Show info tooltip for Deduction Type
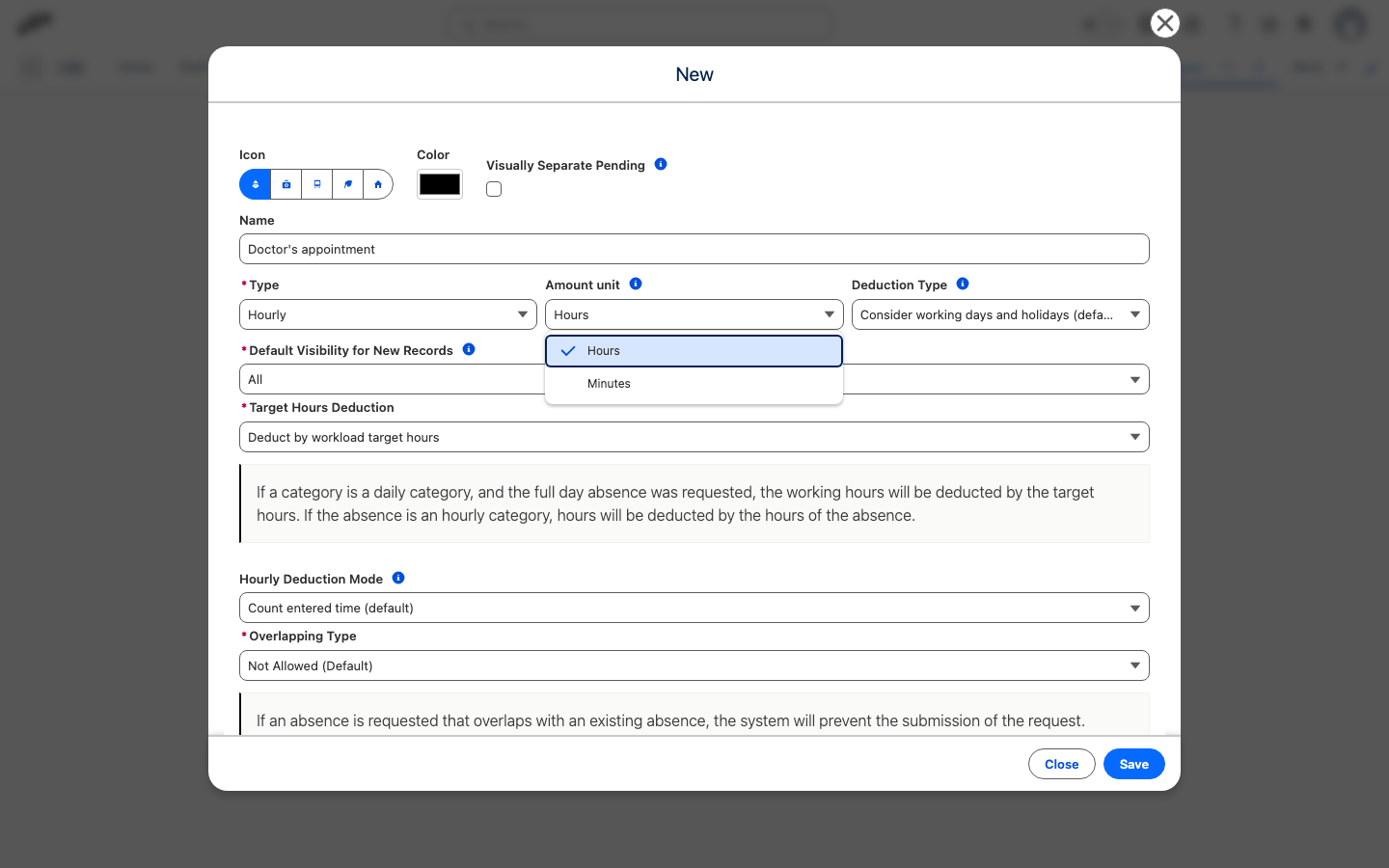Image resolution: width=1389 pixels, height=868 pixels. pos(963,284)
